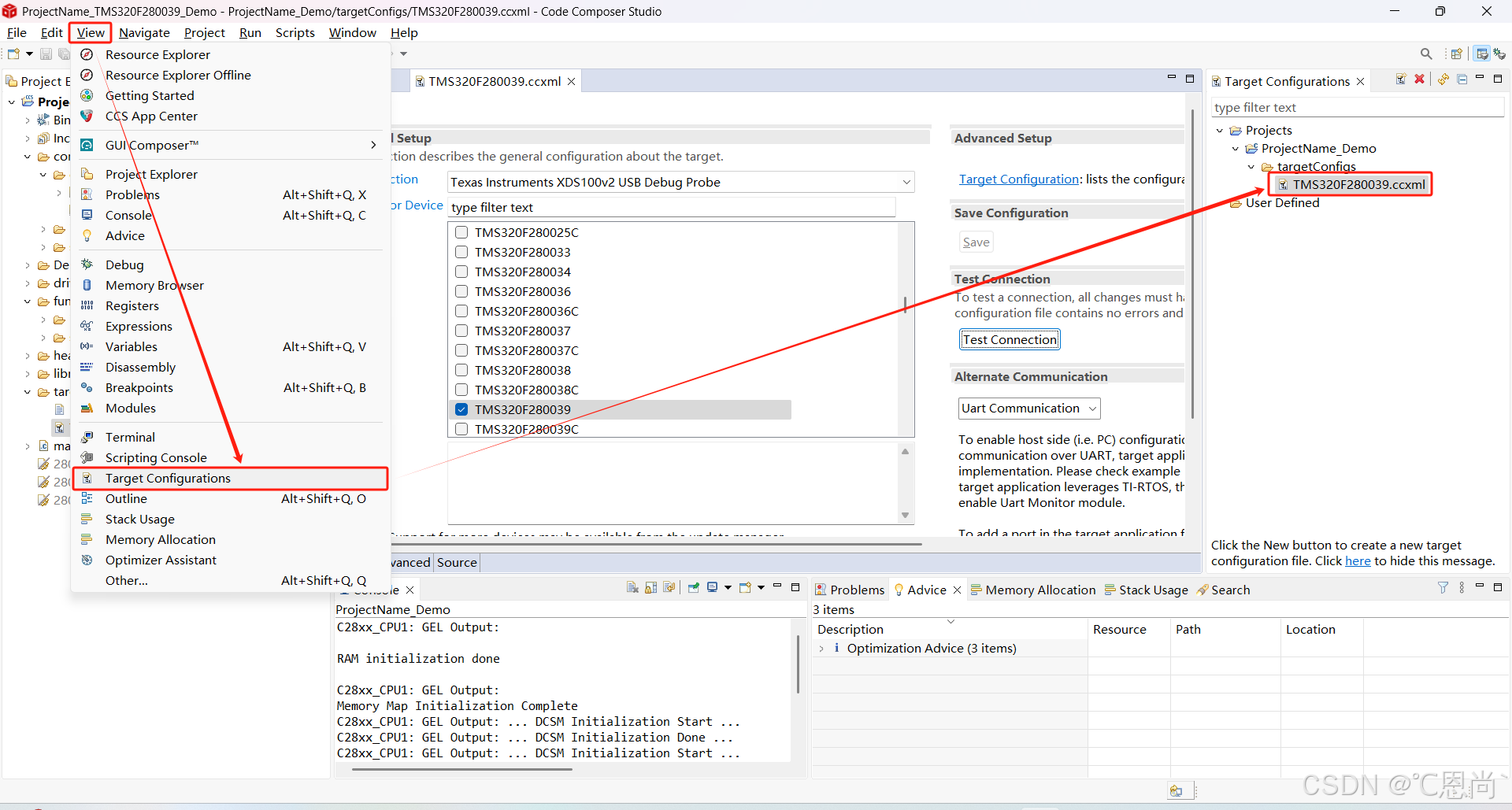Image resolution: width=1512 pixels, height=810 pixels.
Task: Click the Clear Console icon
Action: (x=632, y=588)
